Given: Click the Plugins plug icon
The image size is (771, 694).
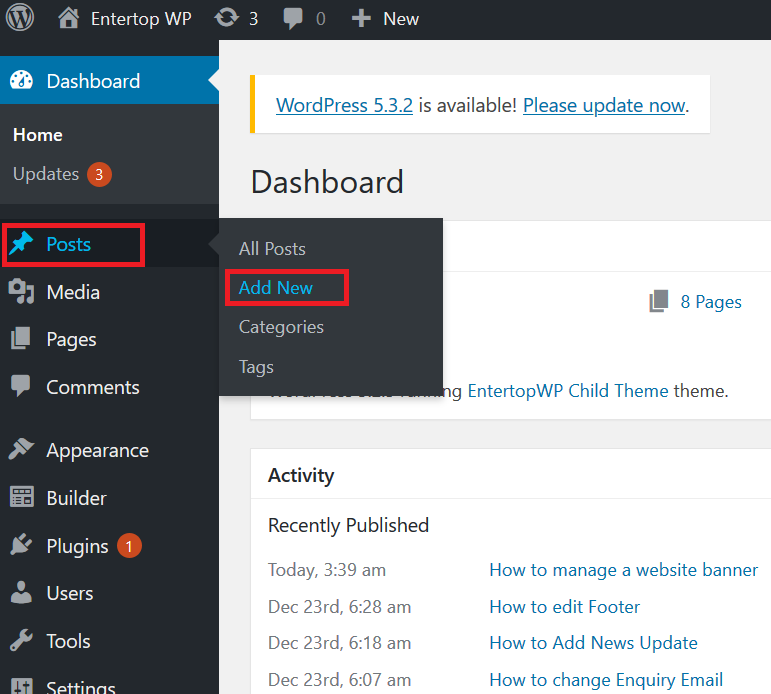Looking at the screenshot, I should coord(21,544).
